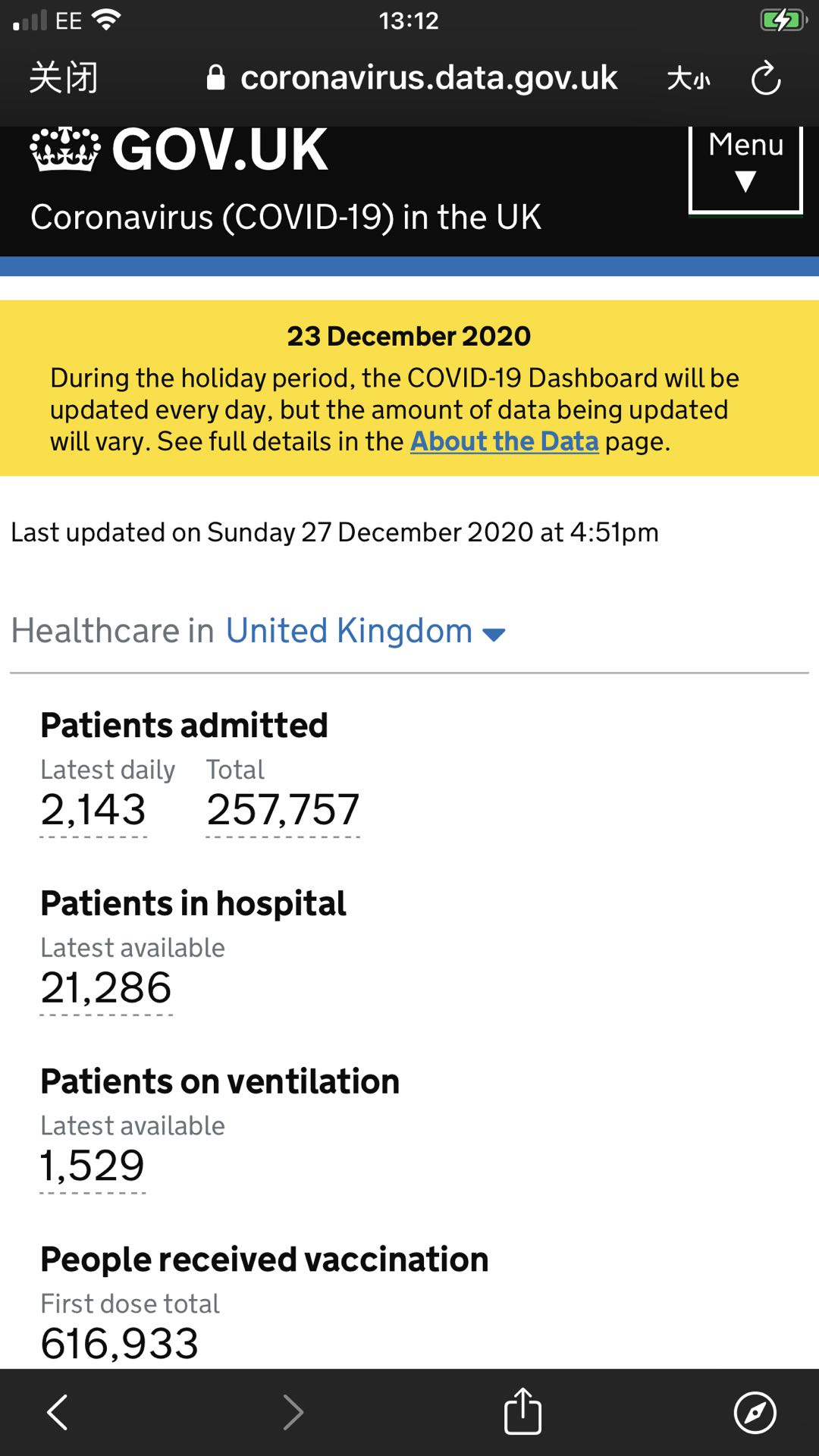This screenshot has height=1456, width=819.
Task: Tap the padlock security icon
Action: pyautogui.click(x=216, y=78)
